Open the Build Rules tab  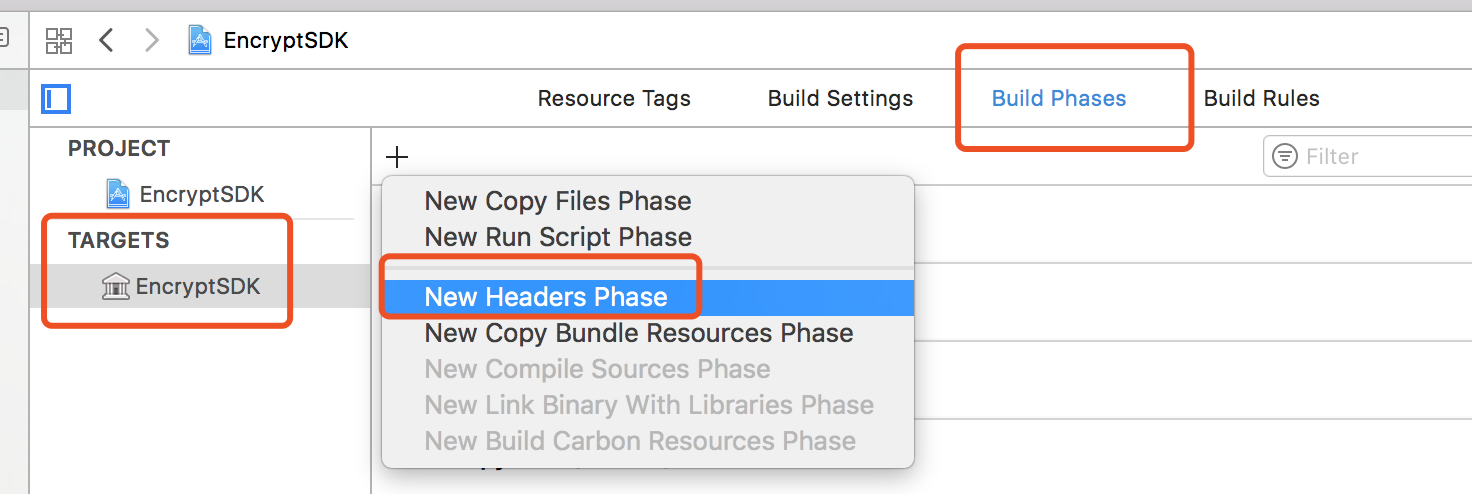1261,99
